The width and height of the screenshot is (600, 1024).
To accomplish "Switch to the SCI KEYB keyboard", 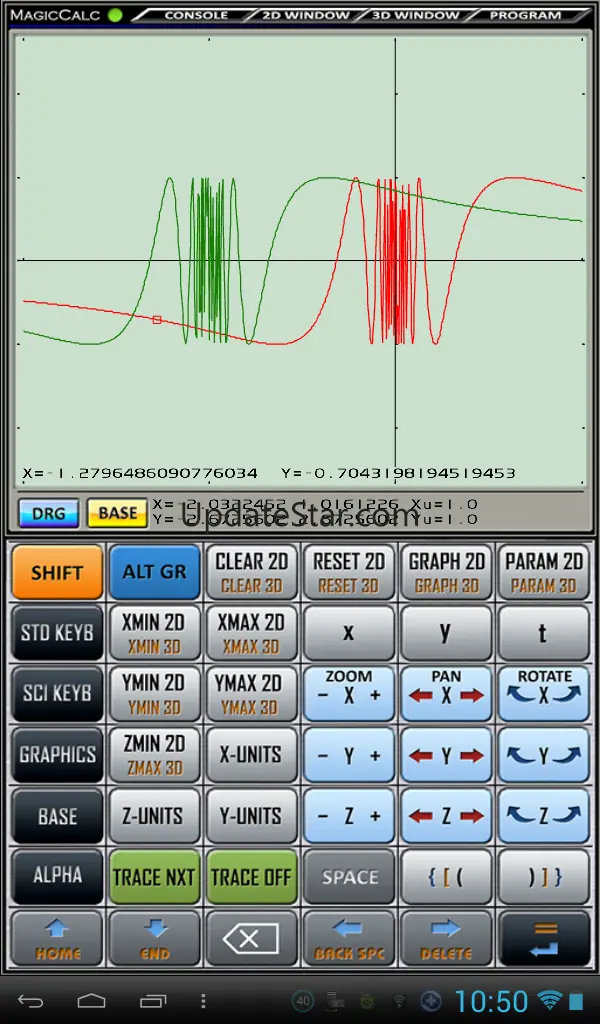I will pos(57,694).
